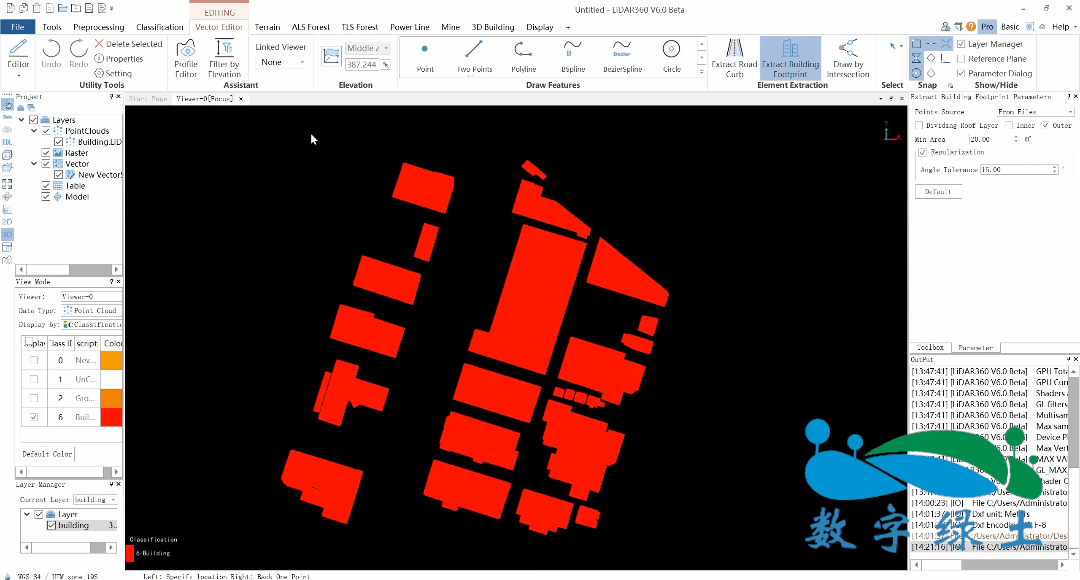Switch to the 3D Building ribbon tab
Image resolution: width=1080 pixels, height=580 pixels.
tap(492, 27)
